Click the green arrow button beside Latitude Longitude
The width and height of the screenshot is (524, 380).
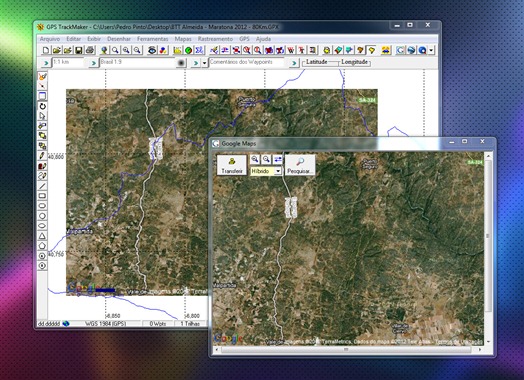[x=294, y=63]
